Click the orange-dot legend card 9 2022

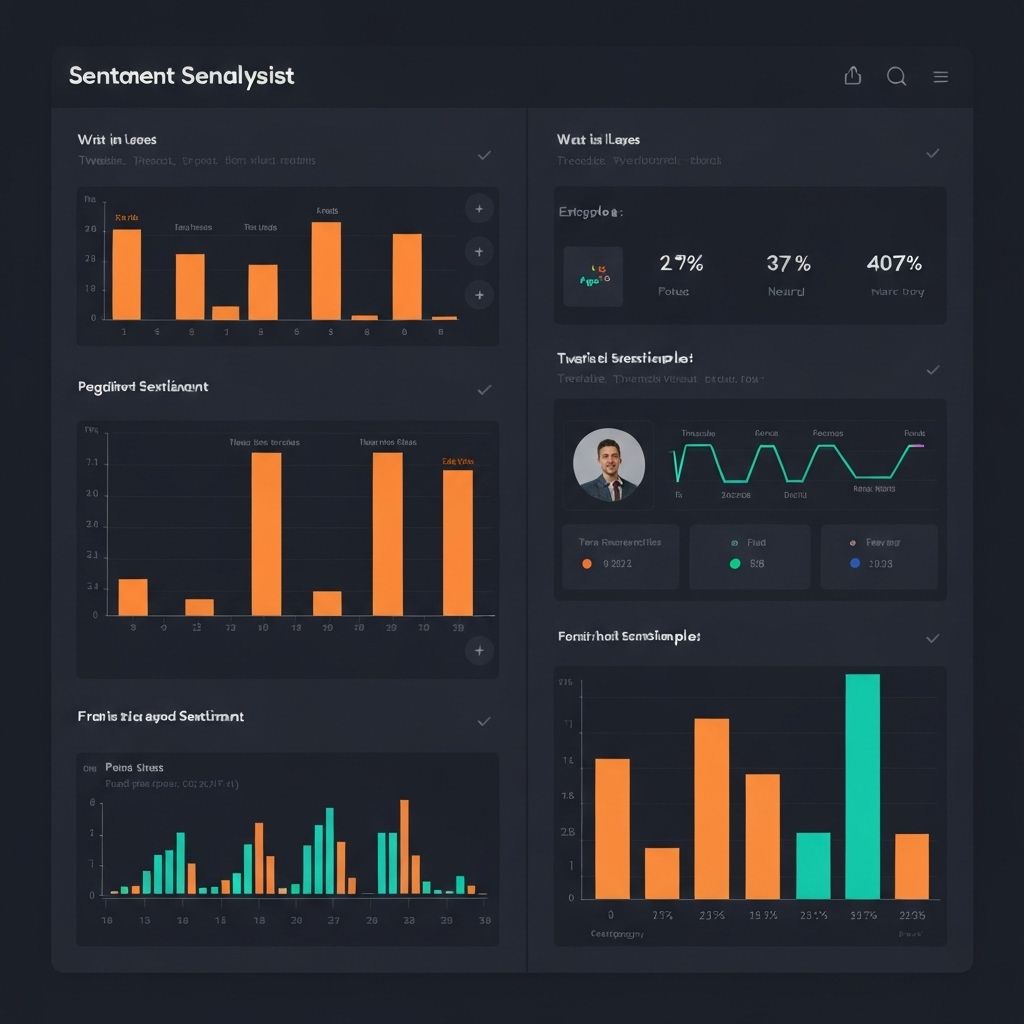[x=620, y=556]
